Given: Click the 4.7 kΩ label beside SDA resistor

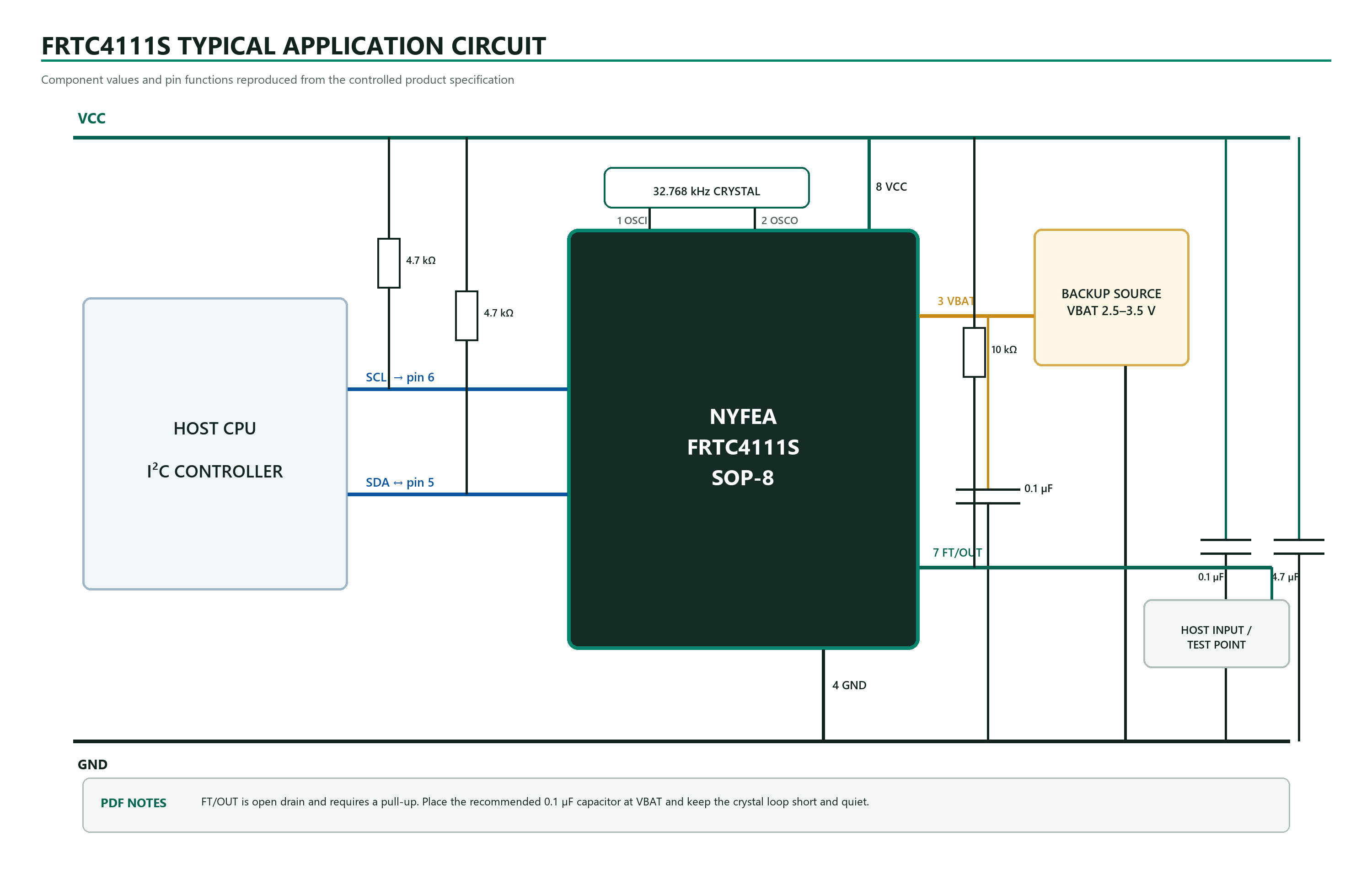Looking at the screenshot, I should coord(498,313).
